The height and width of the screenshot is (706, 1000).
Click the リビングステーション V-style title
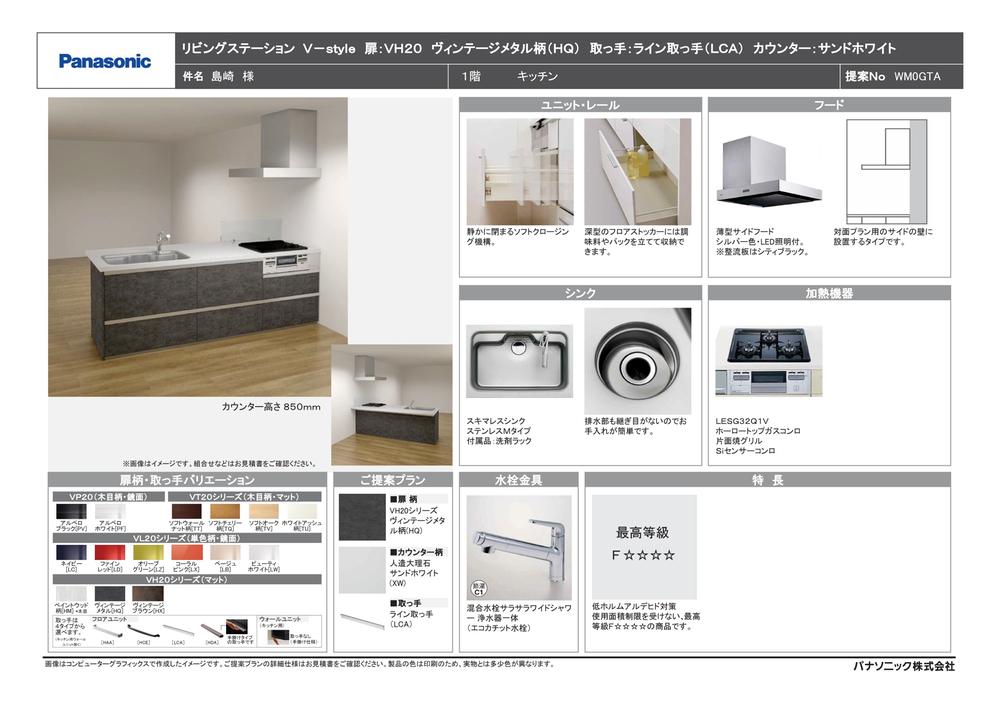point(268,48)
